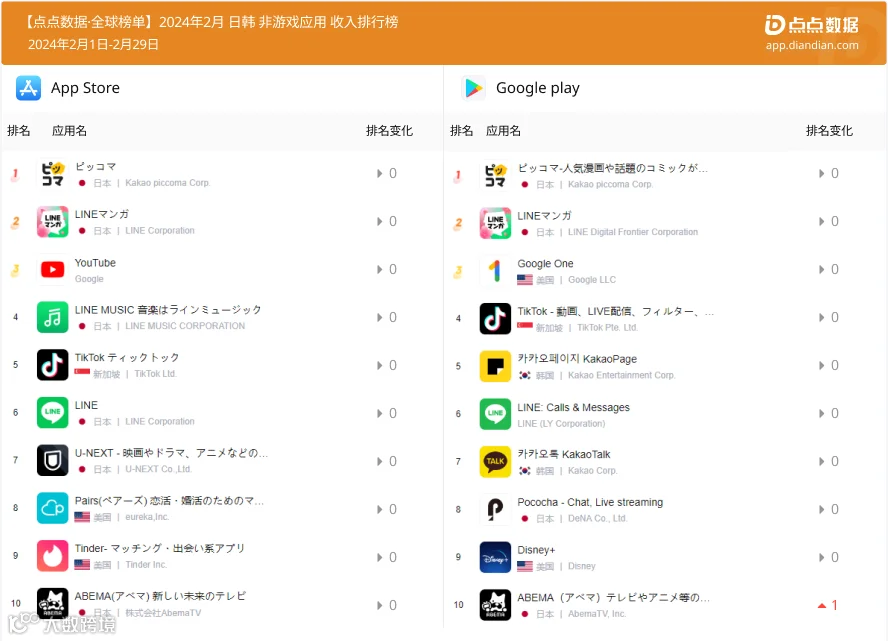This screenshot has height=641, width=888.
Task: Click the US flag beside Disney
Action: pos(525,566)
